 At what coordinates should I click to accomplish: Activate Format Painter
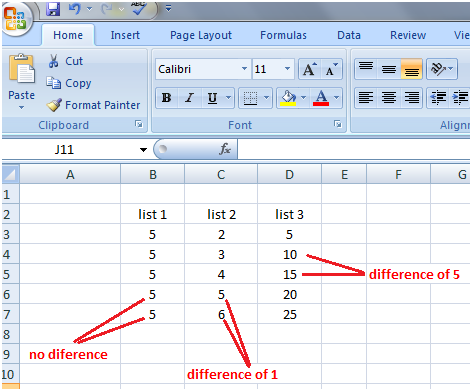[93, 105]
